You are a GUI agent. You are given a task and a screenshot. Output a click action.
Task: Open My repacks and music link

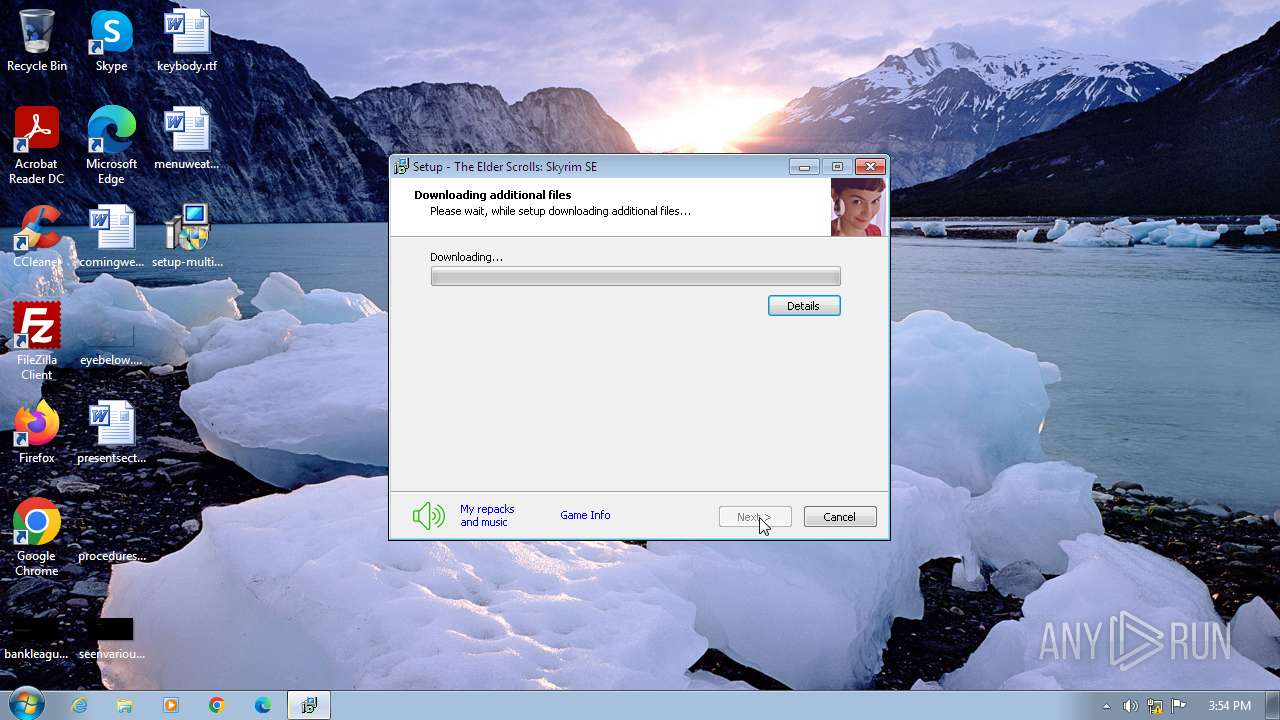[x=487, y=516]
